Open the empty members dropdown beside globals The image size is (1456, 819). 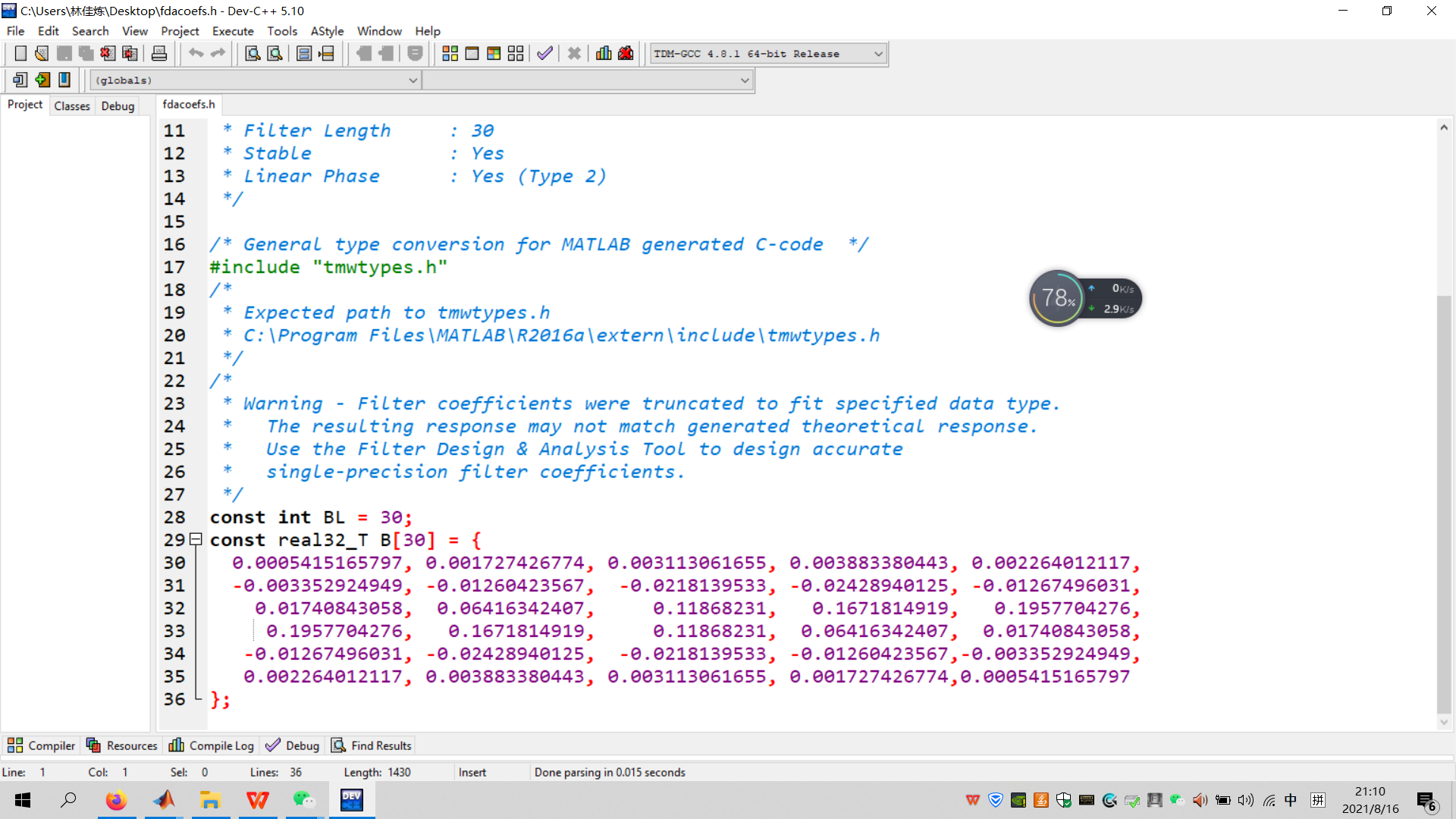[x=588, y=80]
